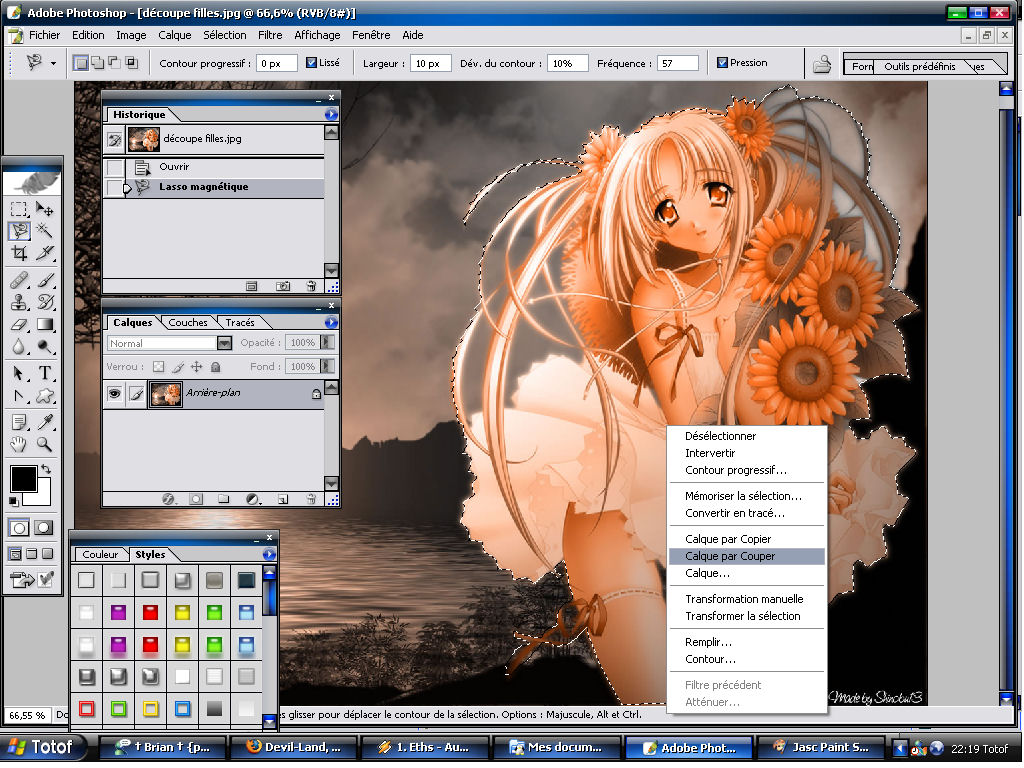Select the Eyedropper tool
The height and width of the screenshot is (768, 1024).
(44, 422)
